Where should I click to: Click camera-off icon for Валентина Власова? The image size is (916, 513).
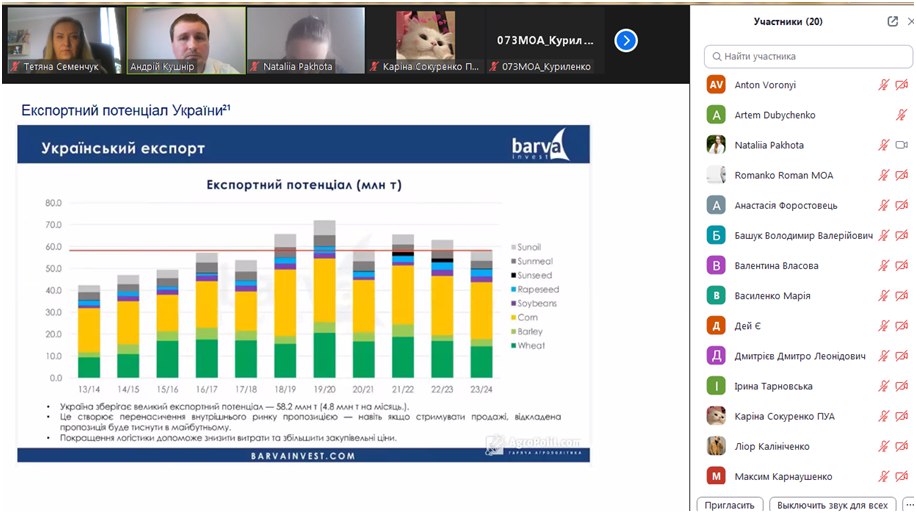[901, 266]
